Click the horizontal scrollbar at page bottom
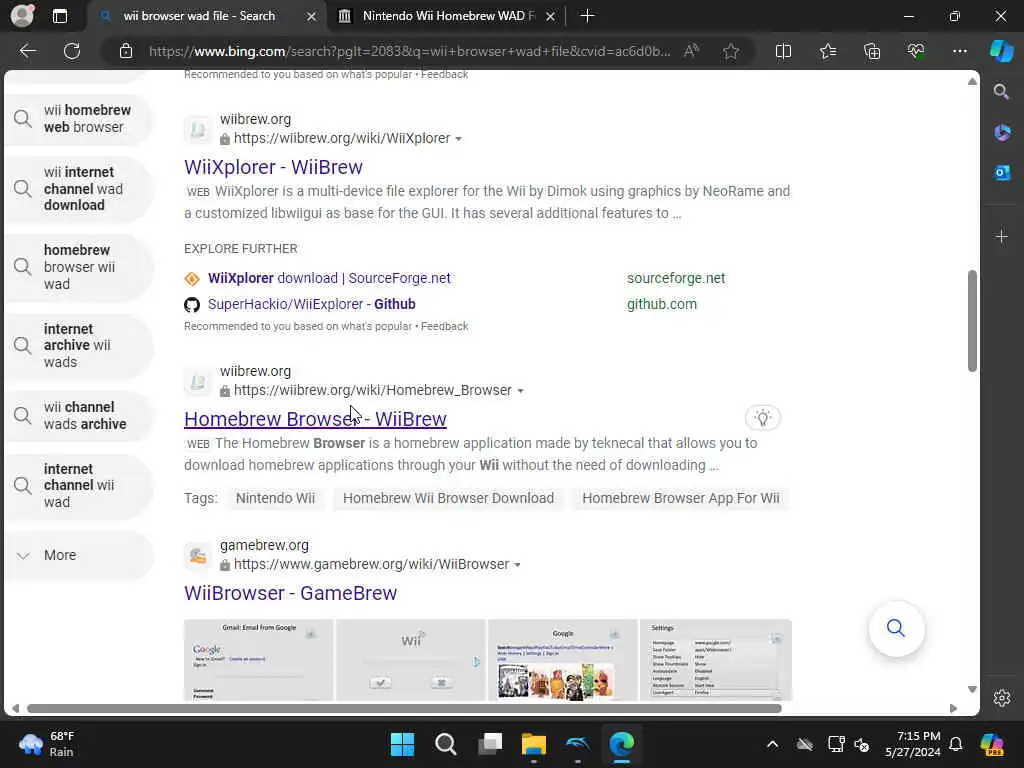This screenshot has height=768, width=1024. [x=404, y=708]
